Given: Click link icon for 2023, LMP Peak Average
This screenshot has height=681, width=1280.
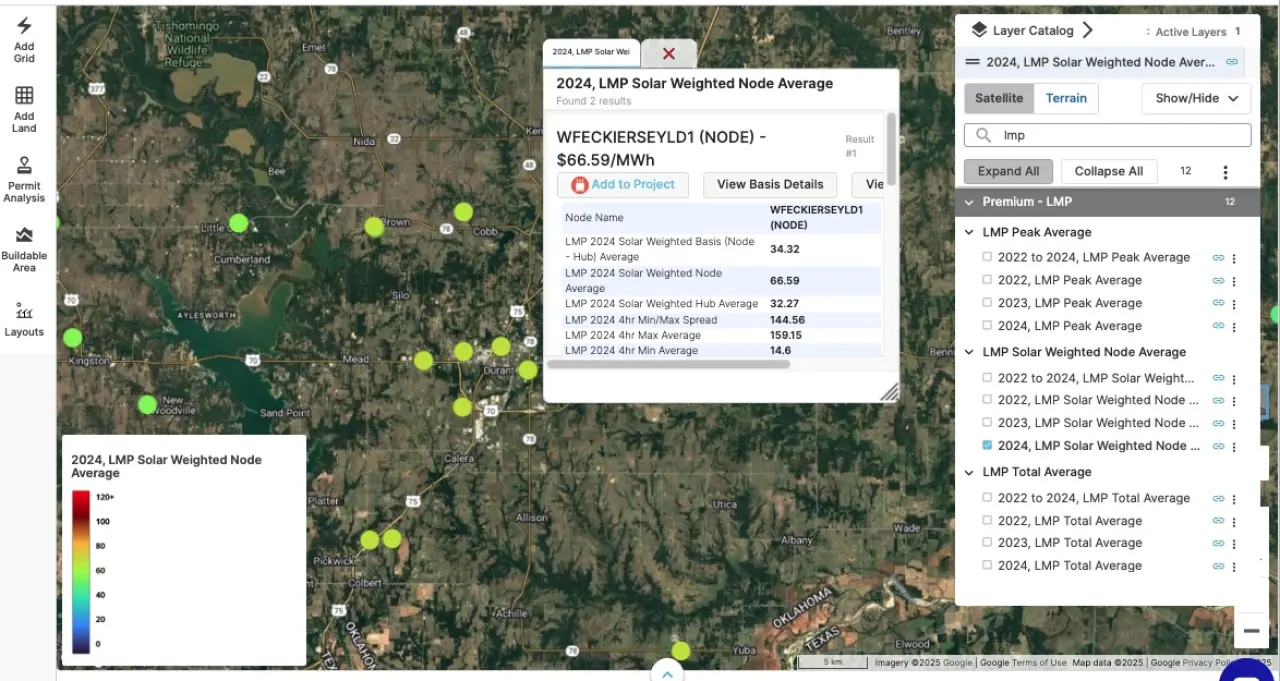Looking at the screenshot, I should pyautogui.click(x=1218, y=303).
